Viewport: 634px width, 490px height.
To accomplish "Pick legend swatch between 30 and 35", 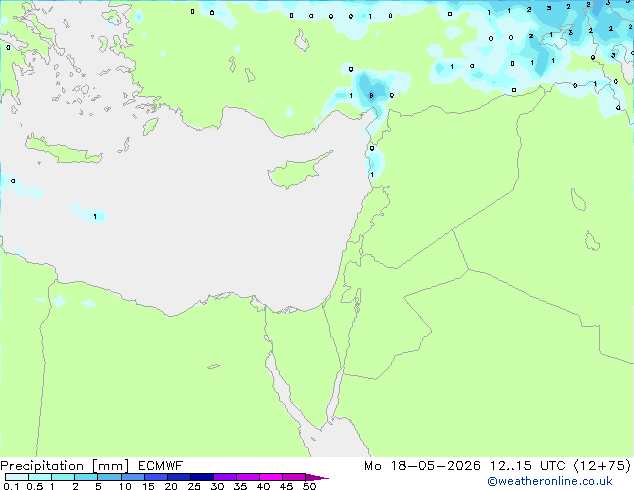I will tap(224, 477).
